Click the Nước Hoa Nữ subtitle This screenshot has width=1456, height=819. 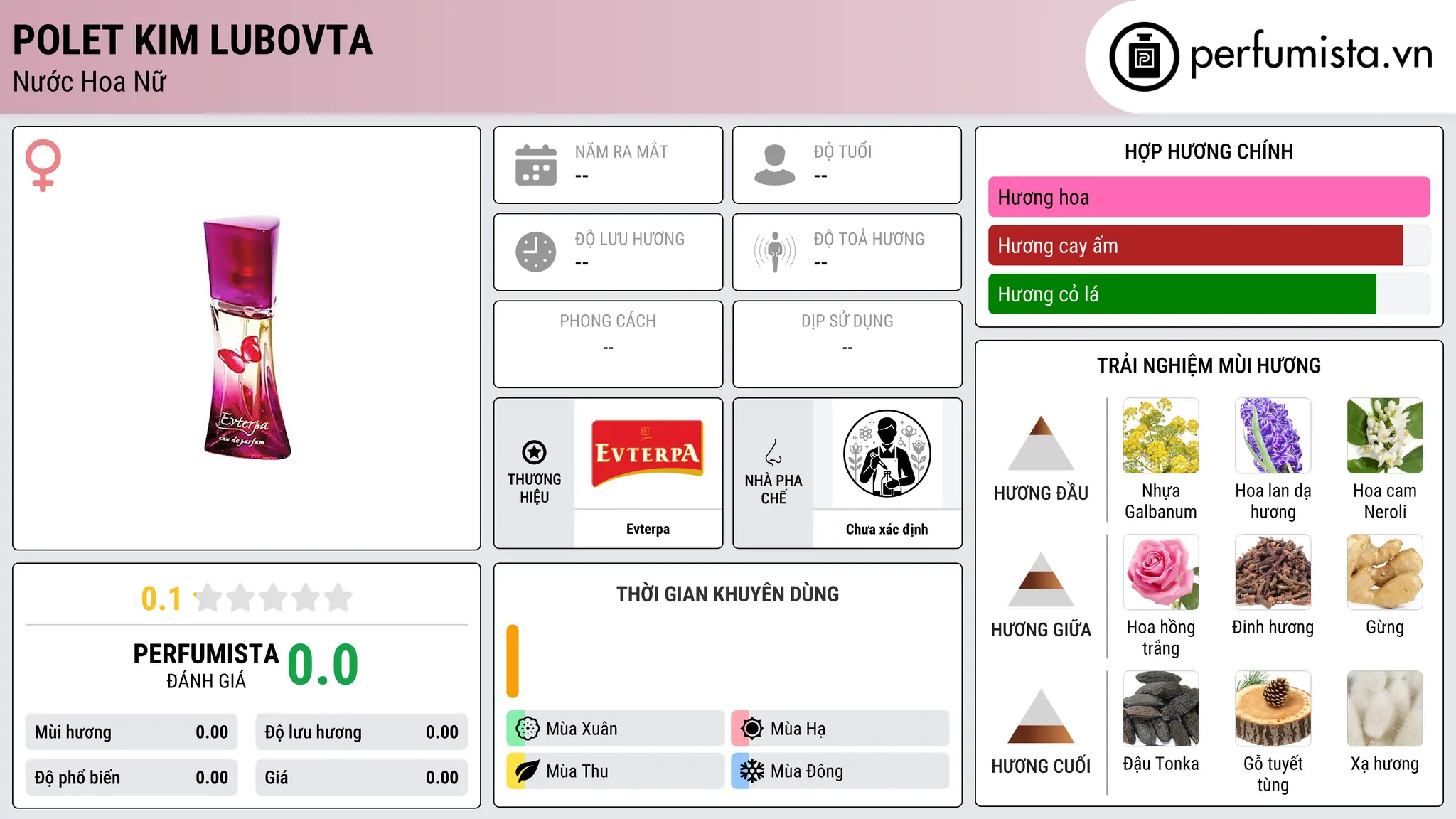pyautogui.click(x=90, y=82)
